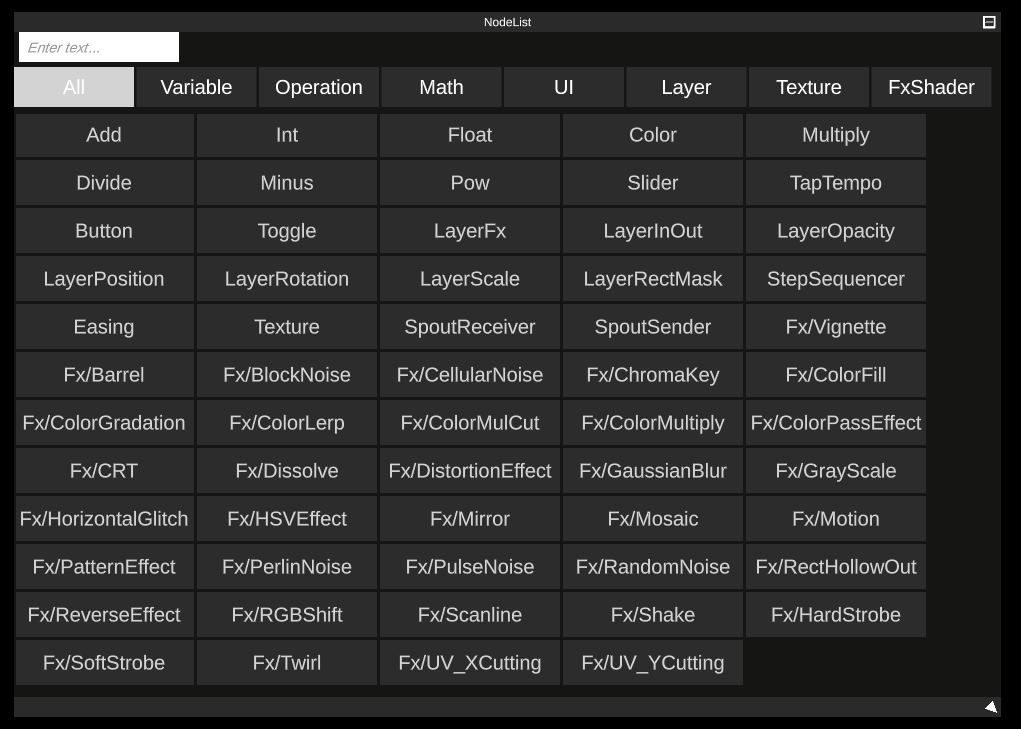Add a Color node
1021x729 pixels.
652,135
